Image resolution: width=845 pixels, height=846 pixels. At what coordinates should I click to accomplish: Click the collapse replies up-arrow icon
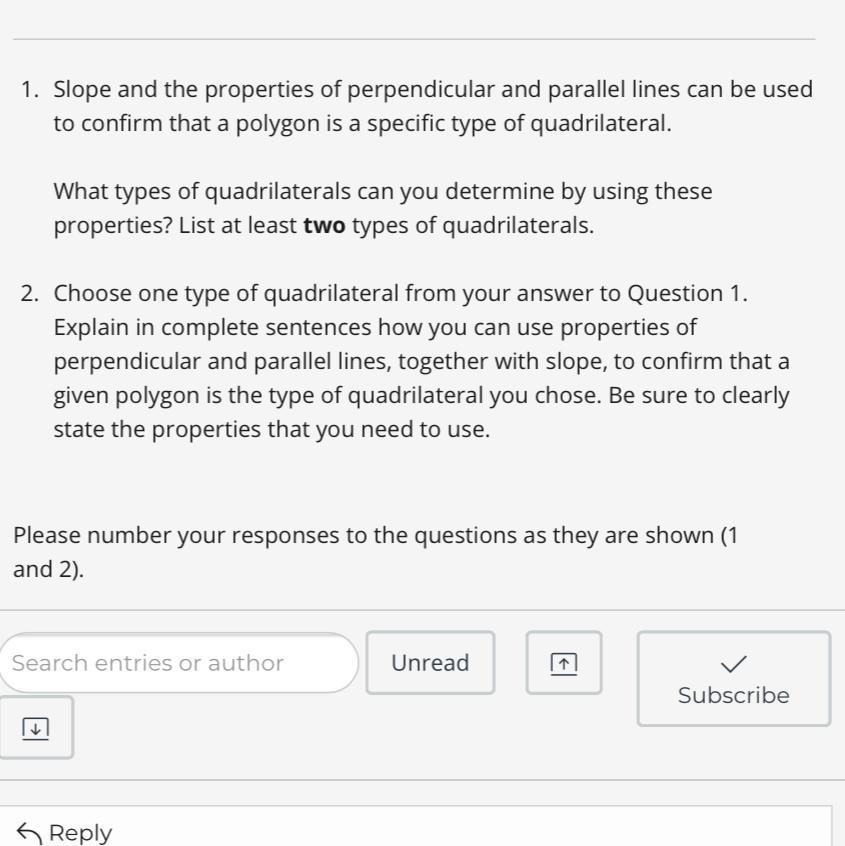(x=564, y=662)
